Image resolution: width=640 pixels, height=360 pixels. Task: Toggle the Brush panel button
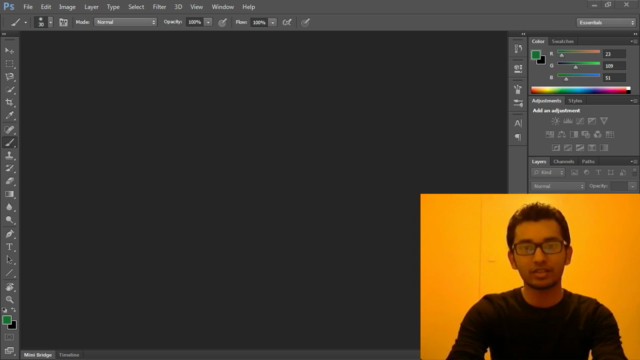[63, 22]
